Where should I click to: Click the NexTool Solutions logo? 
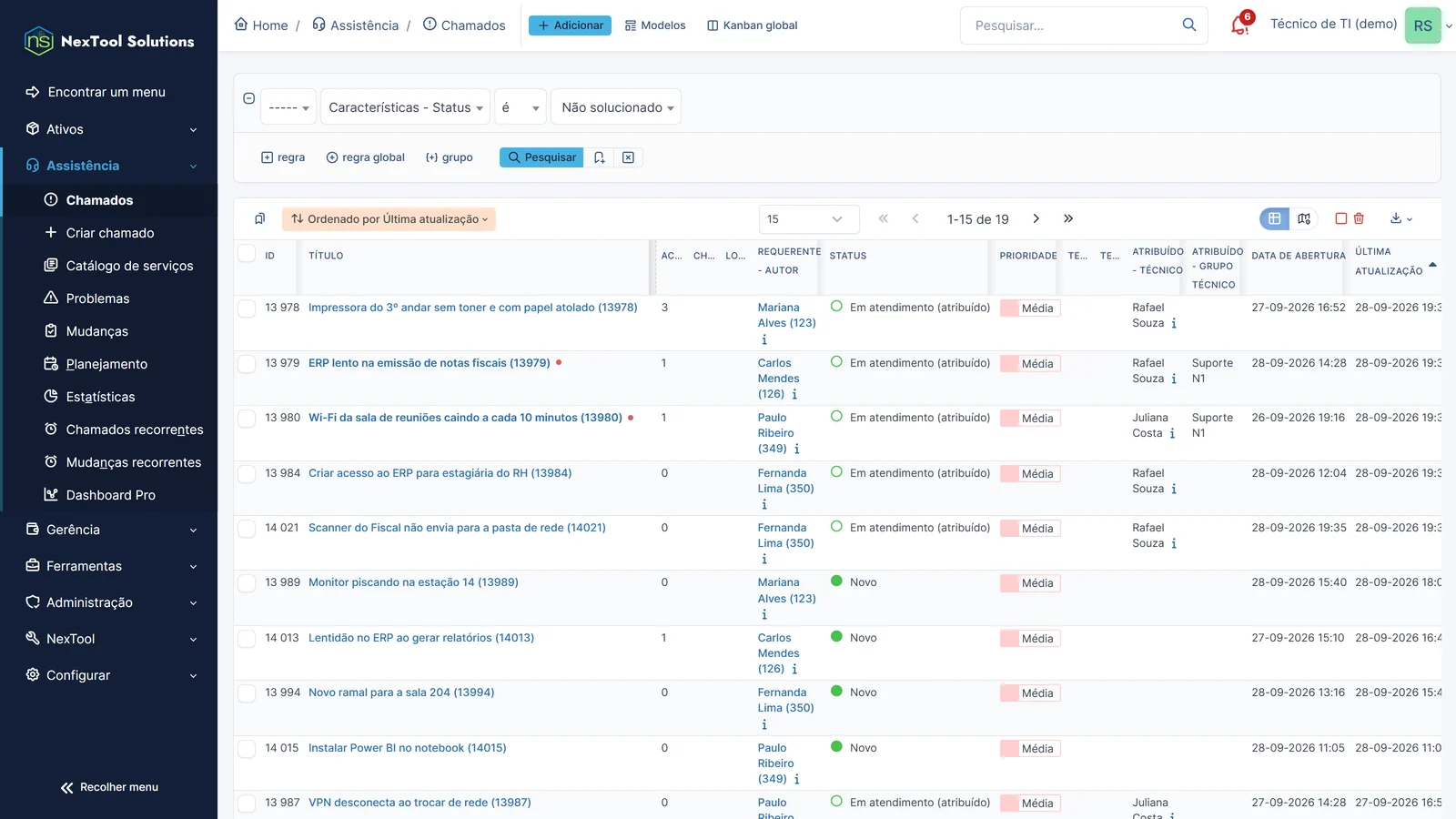pos(109,41)
